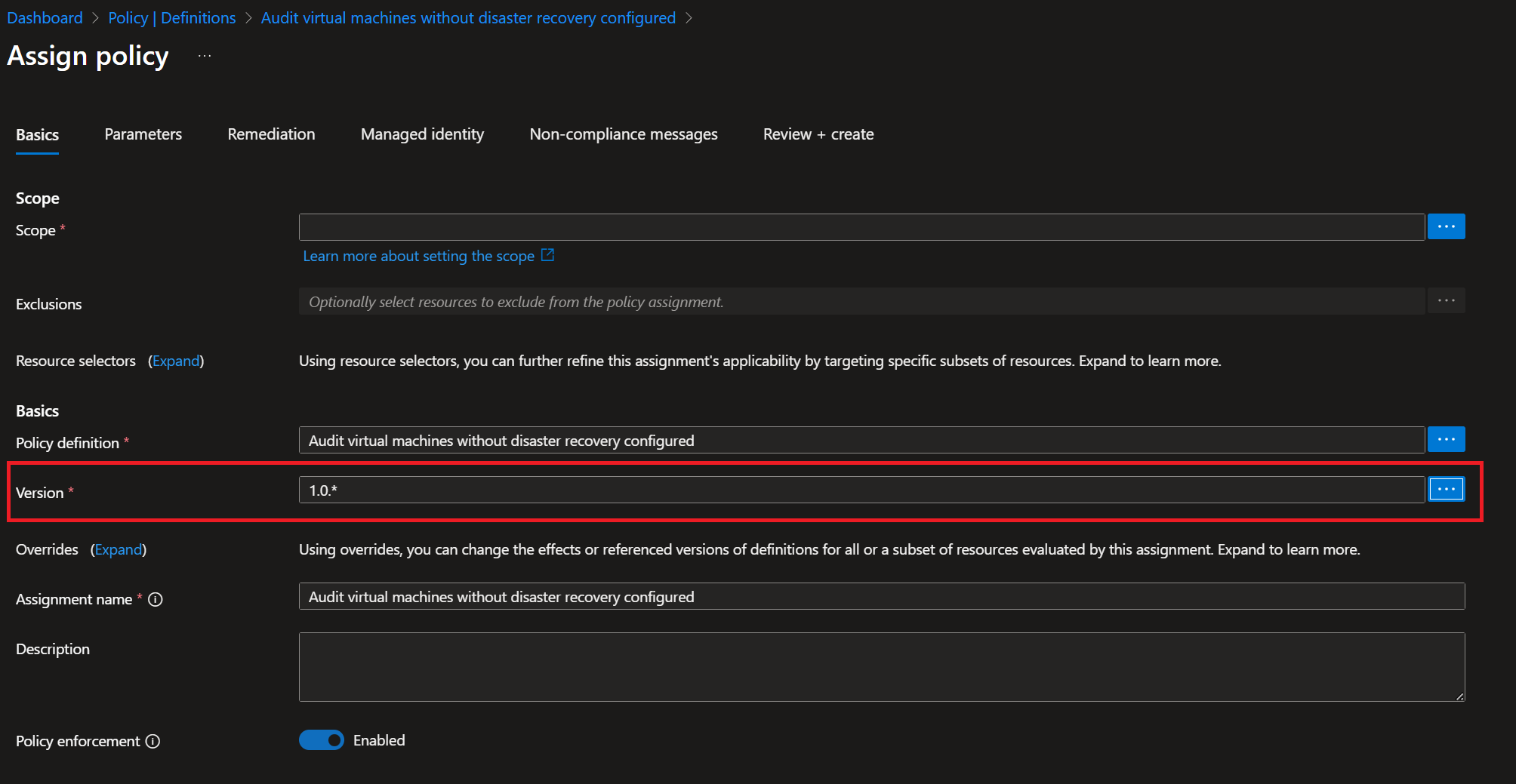This screenshot has height=784, width=1516.
Task: Click the Version field showing 1.0.*
Action: (x=861, y=489)
